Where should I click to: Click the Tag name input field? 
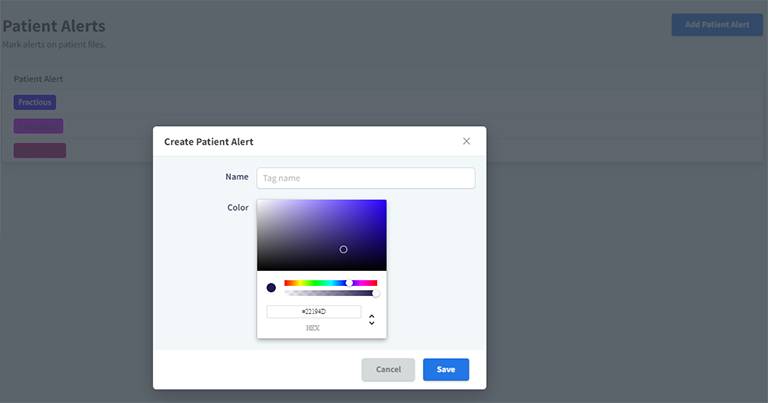coord(365,178)
